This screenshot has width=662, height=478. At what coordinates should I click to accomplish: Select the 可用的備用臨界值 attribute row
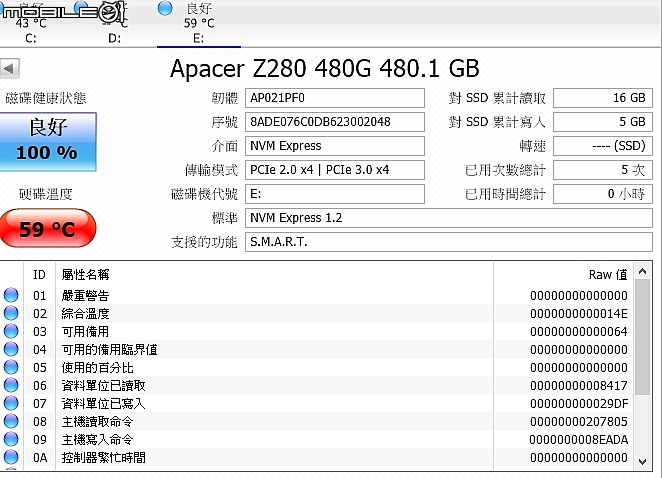(x=316, y=349)
